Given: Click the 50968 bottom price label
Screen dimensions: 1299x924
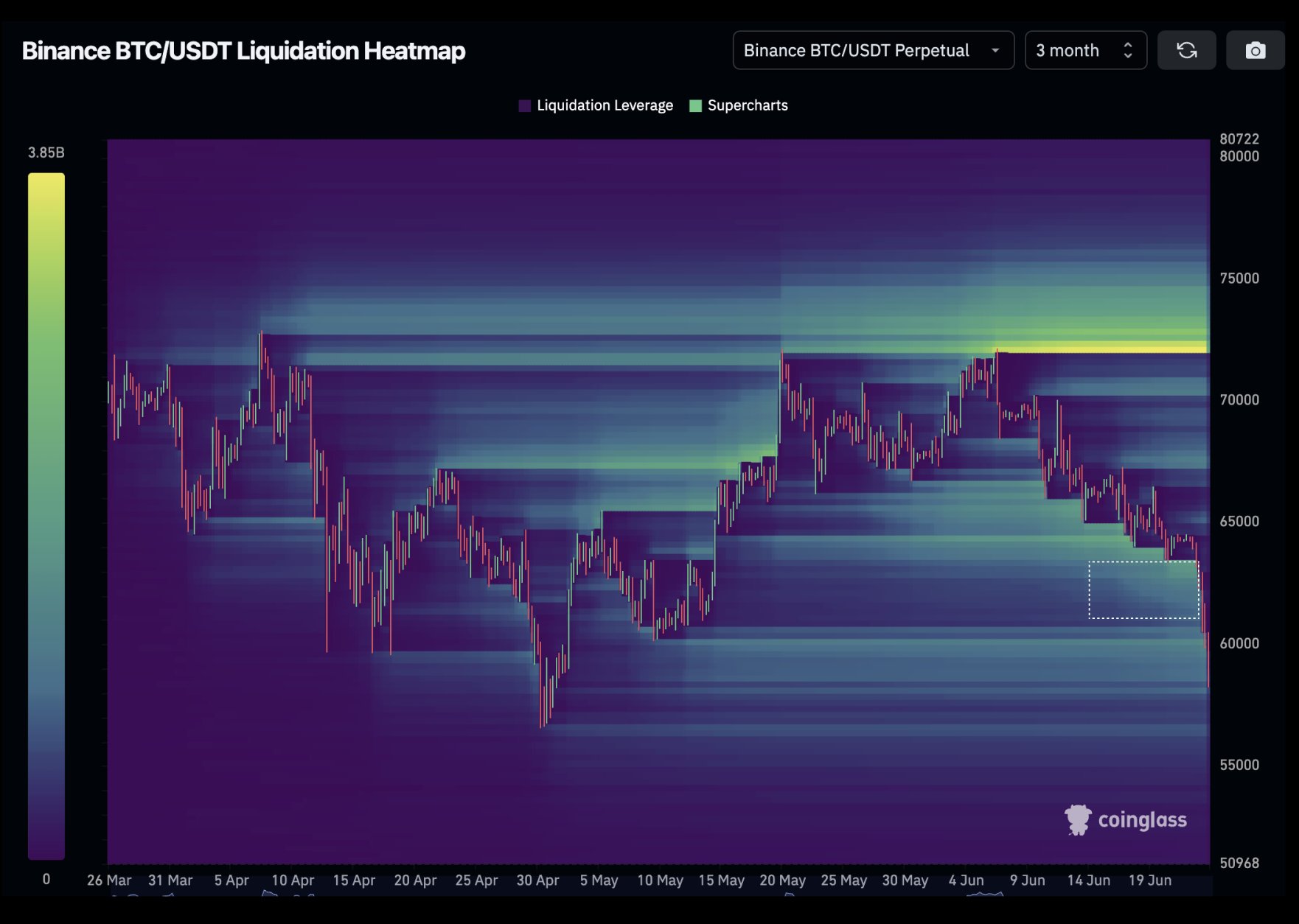Looking at the screenshot, I should pos(1239,862).
